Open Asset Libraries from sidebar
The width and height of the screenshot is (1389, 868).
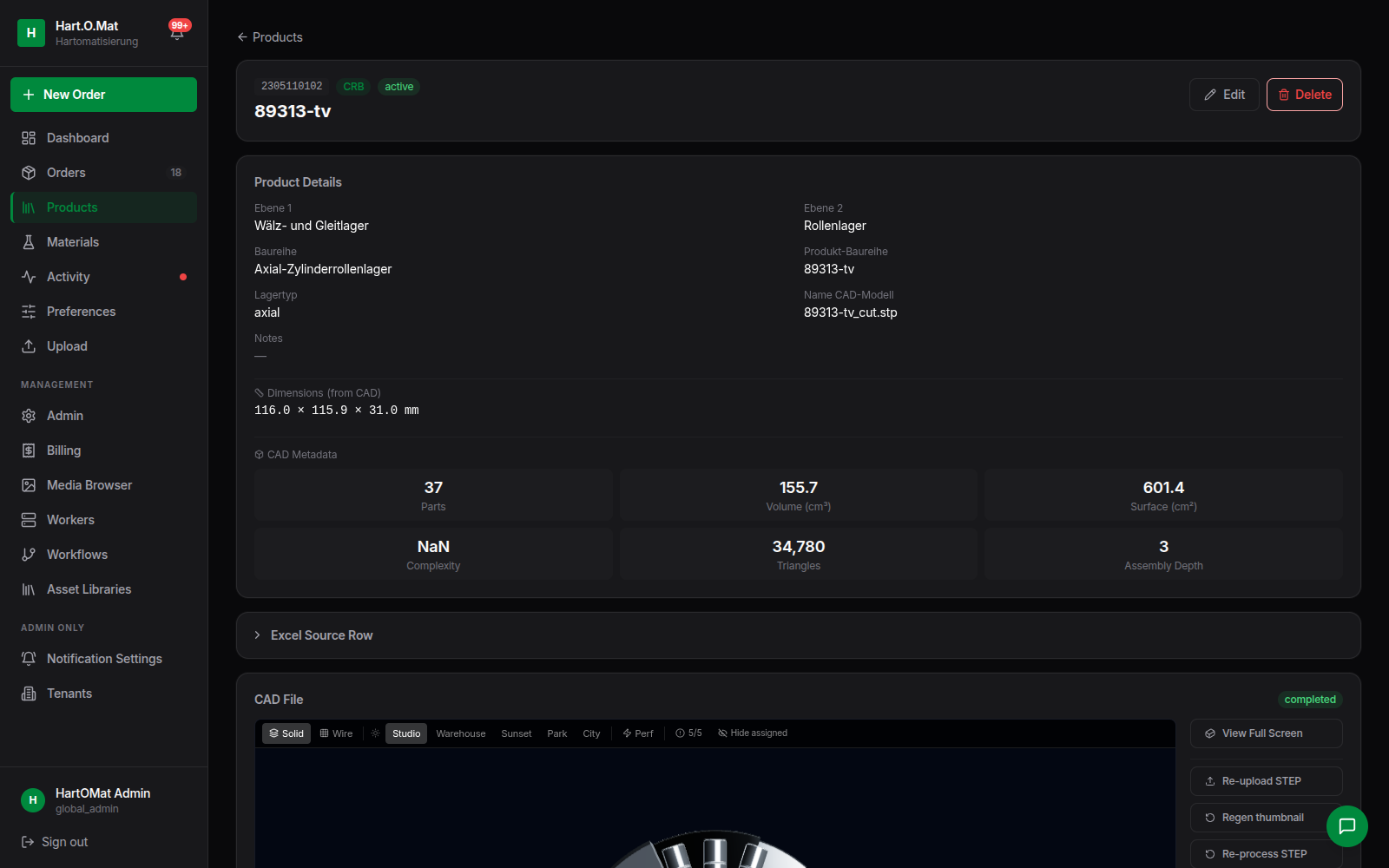click(103, 589)
